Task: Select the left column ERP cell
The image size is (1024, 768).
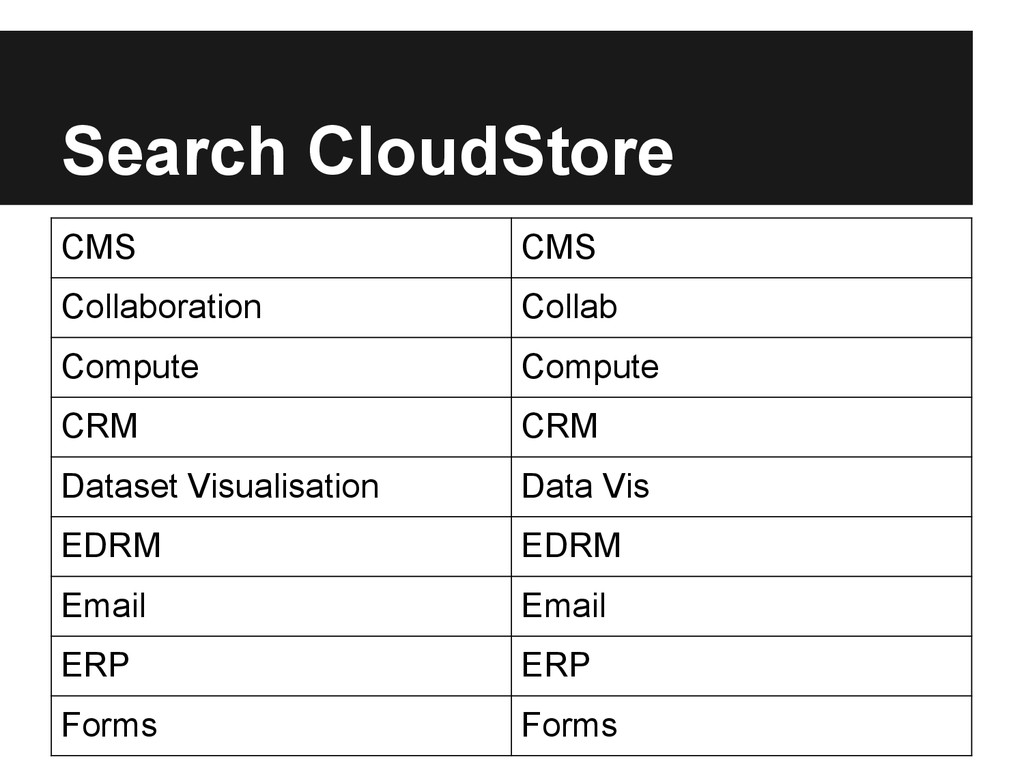Action: [x=281, y=666]
